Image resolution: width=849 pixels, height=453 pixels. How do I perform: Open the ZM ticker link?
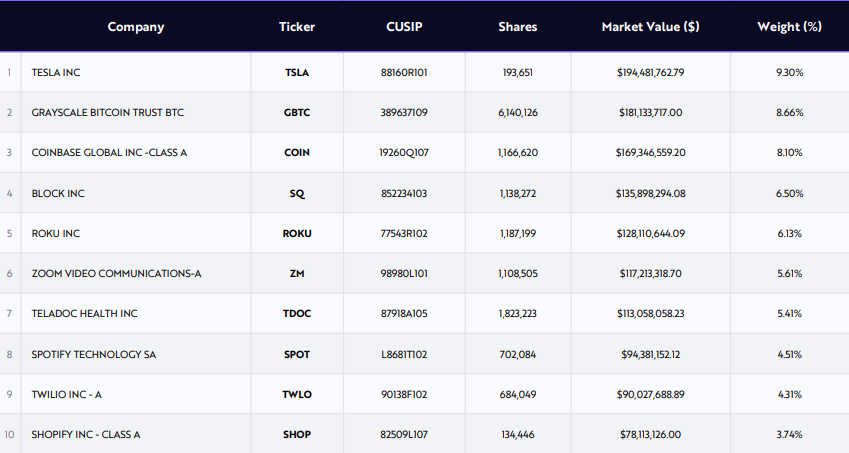point(297,273)
